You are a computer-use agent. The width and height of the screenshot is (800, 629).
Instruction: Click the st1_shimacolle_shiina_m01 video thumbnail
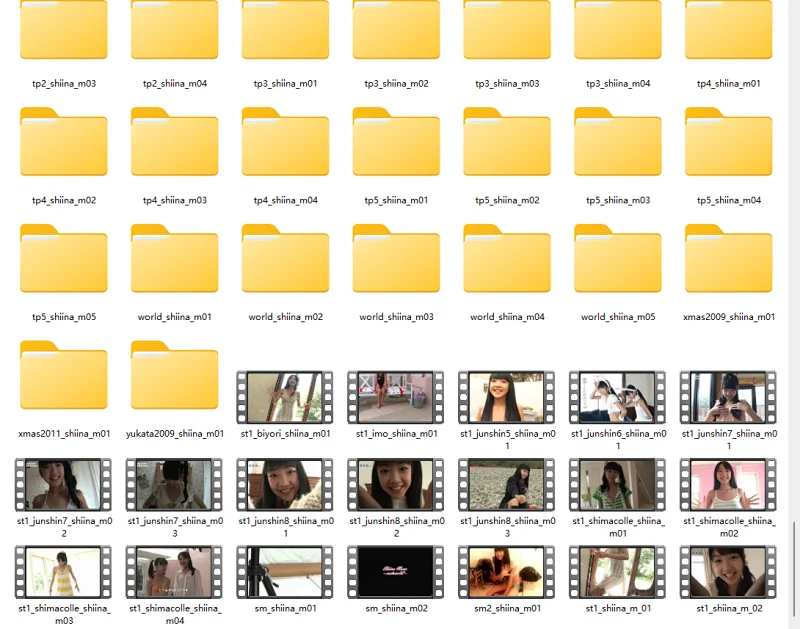(617, 485)
